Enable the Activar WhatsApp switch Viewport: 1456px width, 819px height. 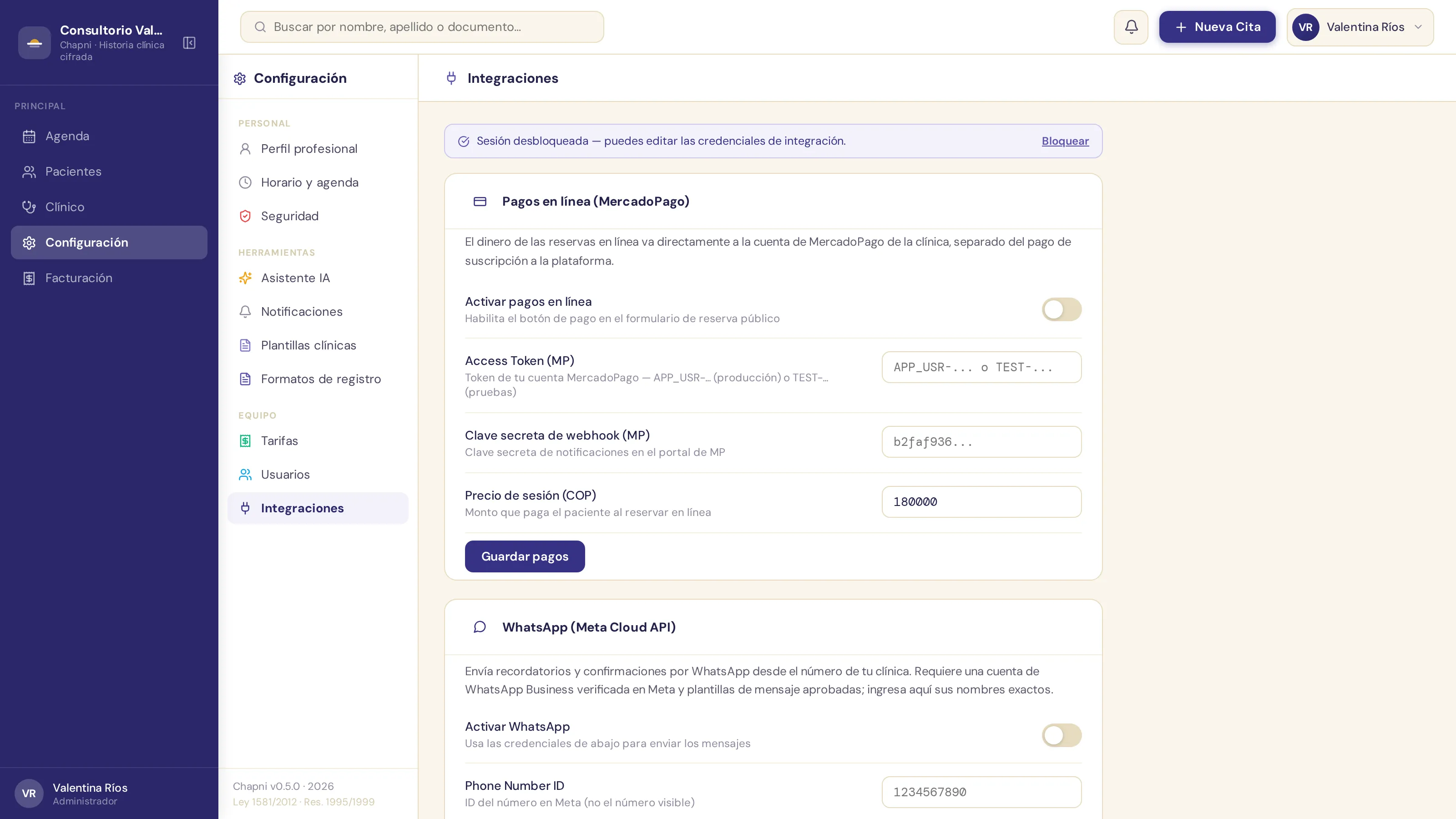[1062, 735]
